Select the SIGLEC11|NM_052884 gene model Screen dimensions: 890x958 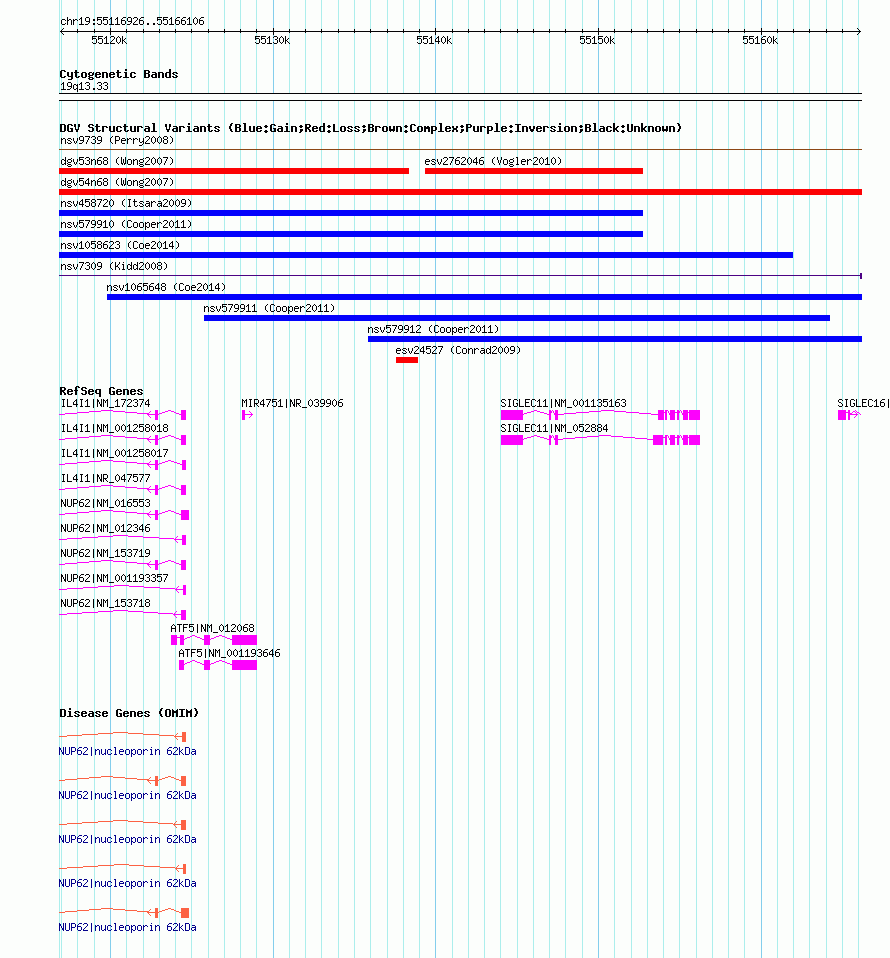coord(600,440)
